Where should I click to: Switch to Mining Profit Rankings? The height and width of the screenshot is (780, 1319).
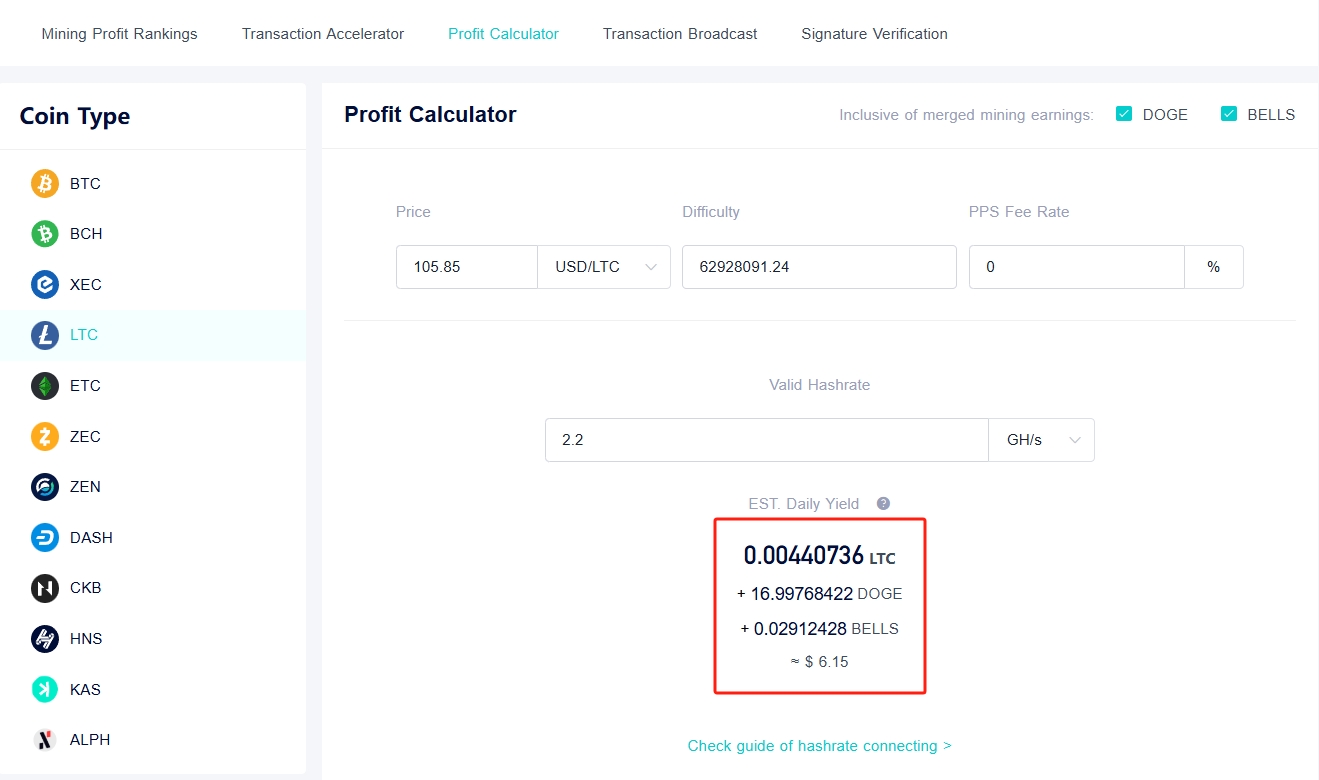click(118, 33)
